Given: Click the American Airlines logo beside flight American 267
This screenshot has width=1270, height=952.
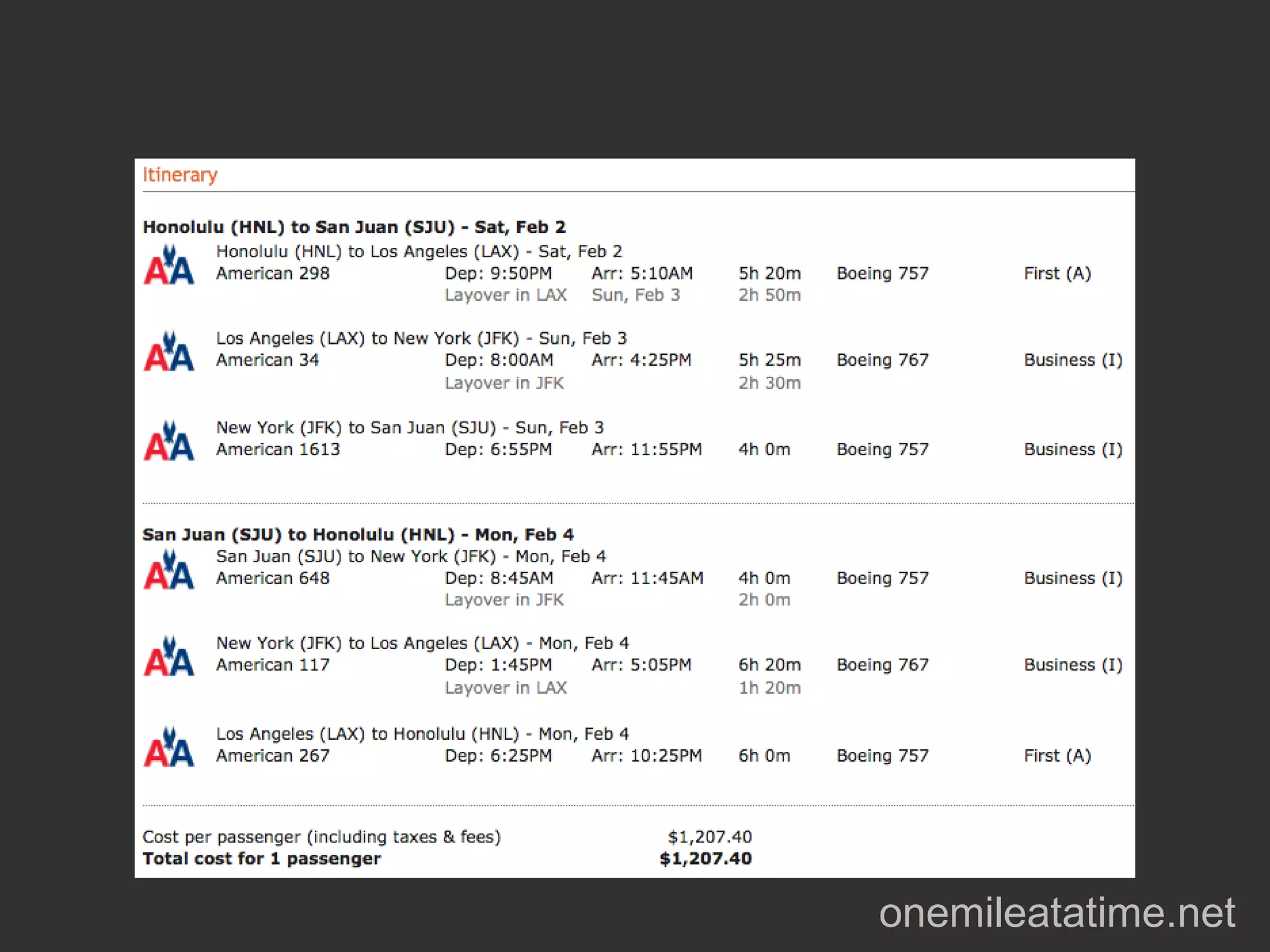Looking at the screenshot, I should coord(169,747).
